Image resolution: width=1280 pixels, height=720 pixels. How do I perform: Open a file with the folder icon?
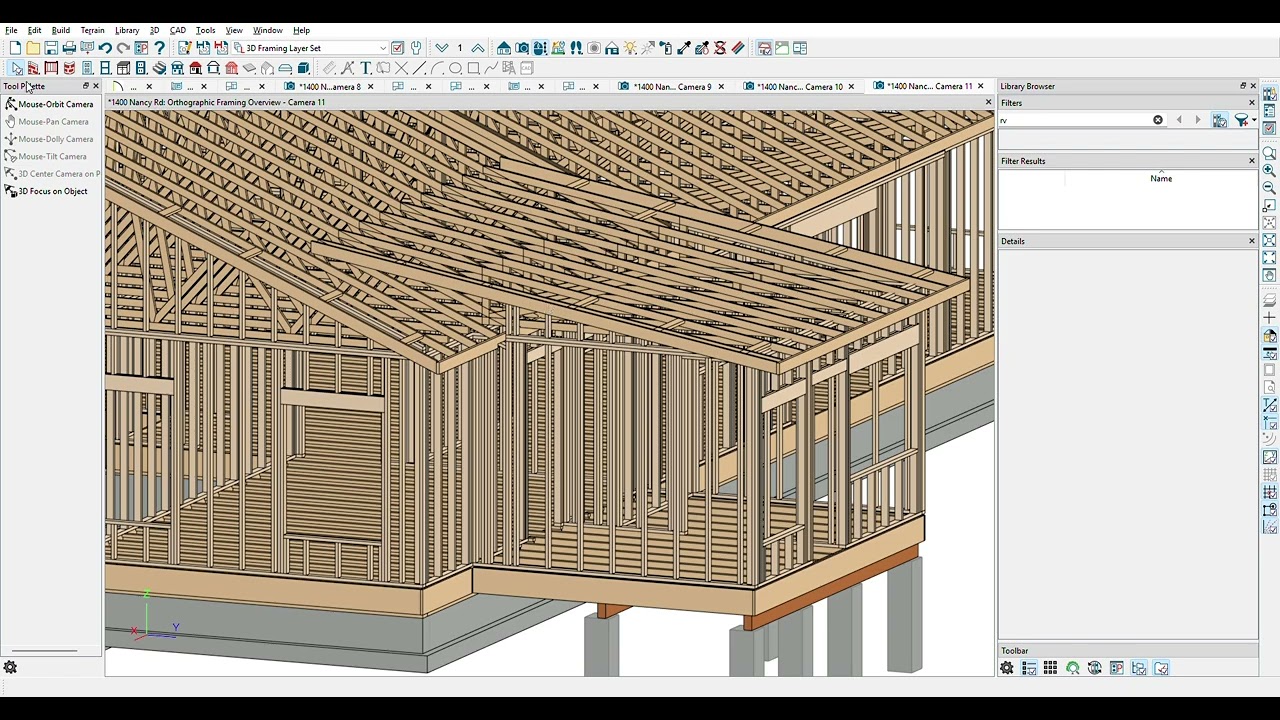(33, 48)
